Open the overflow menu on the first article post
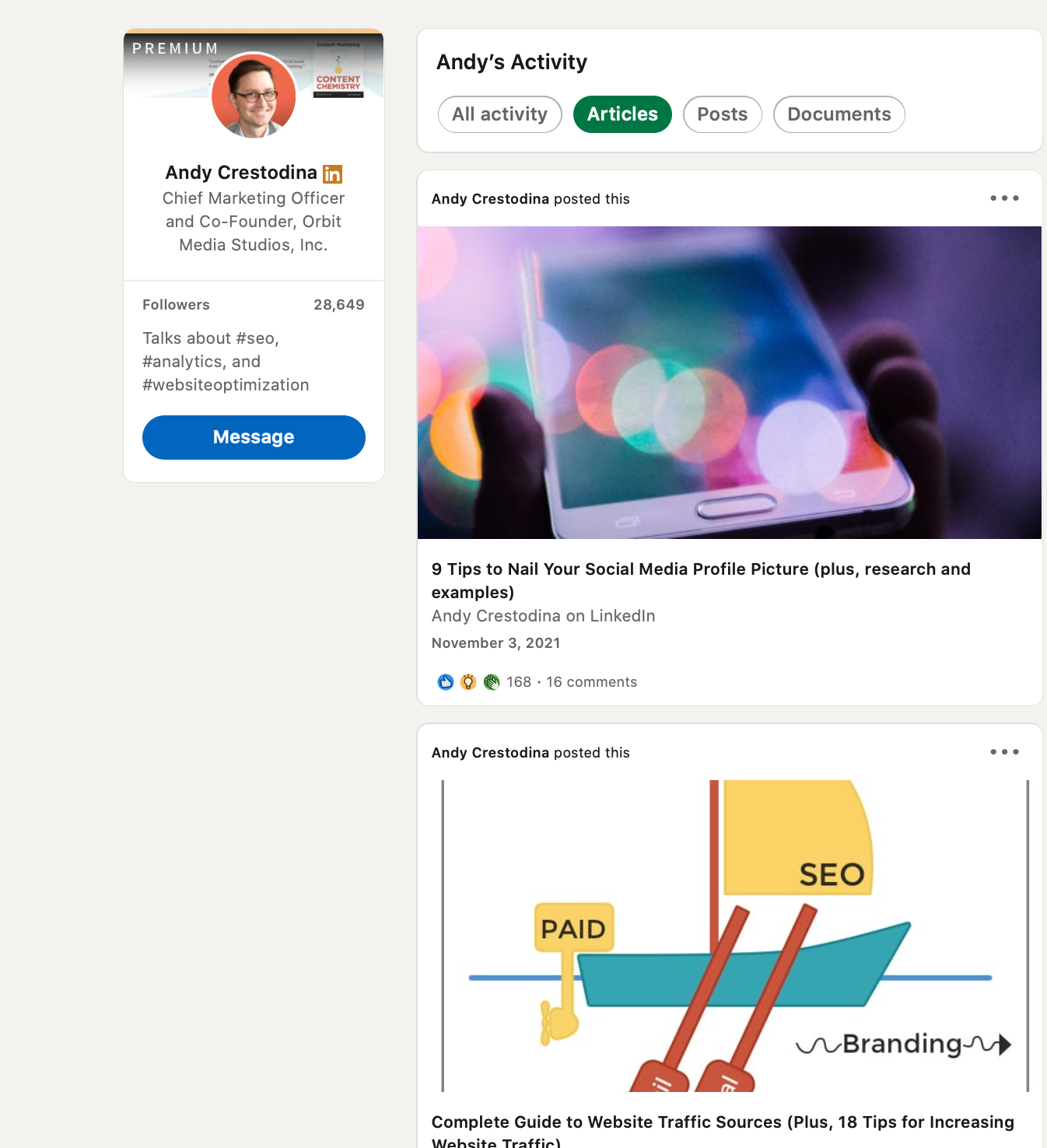This screenshot has height=1148, width=1047. coord(1004,198)
